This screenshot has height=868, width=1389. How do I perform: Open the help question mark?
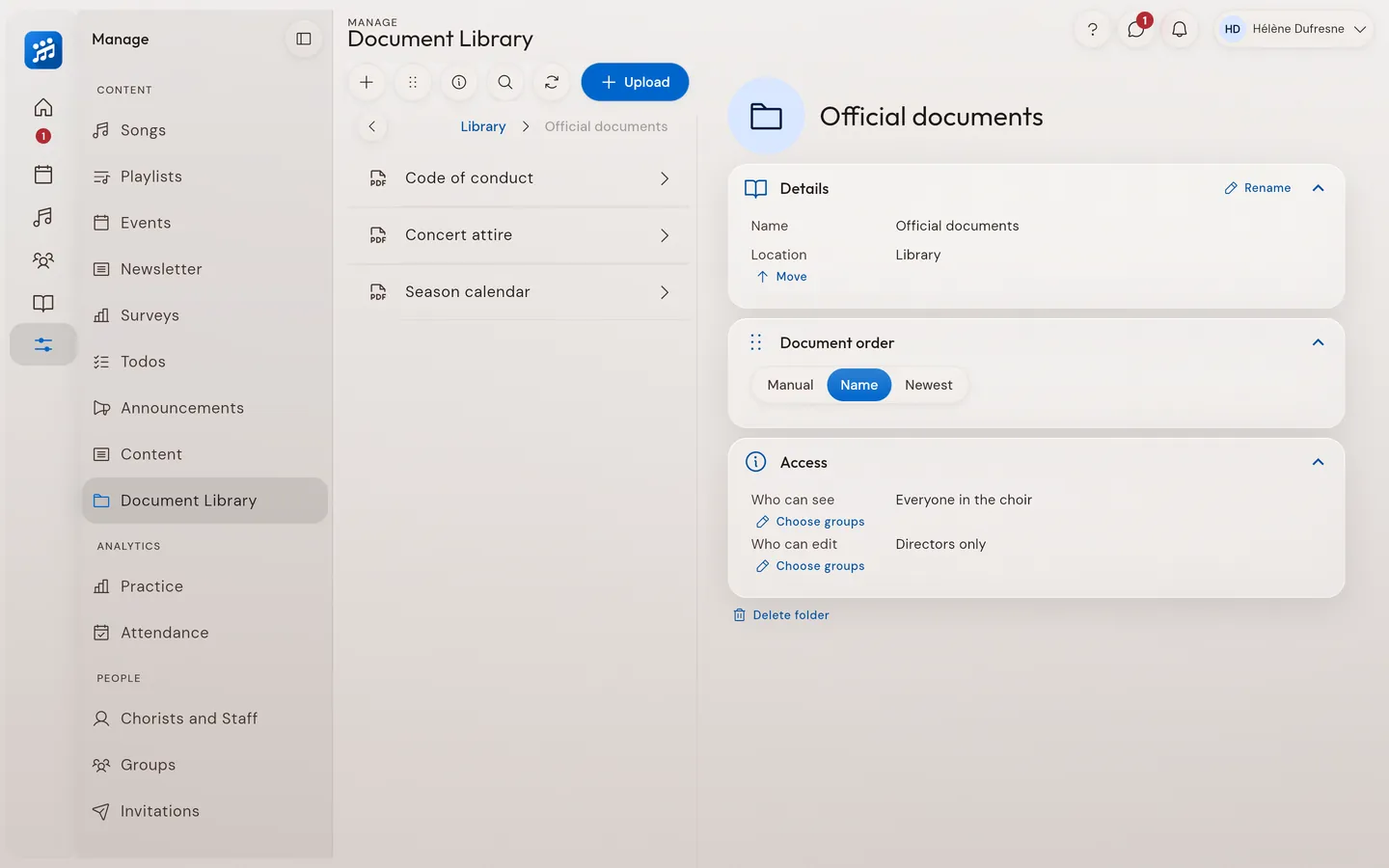click(x=1093, y=29)
